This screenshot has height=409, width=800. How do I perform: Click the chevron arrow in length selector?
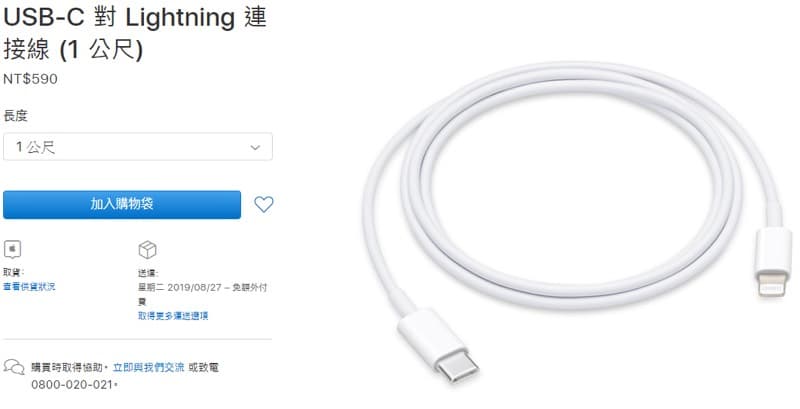pyautogui.click(x=255, y=148)
